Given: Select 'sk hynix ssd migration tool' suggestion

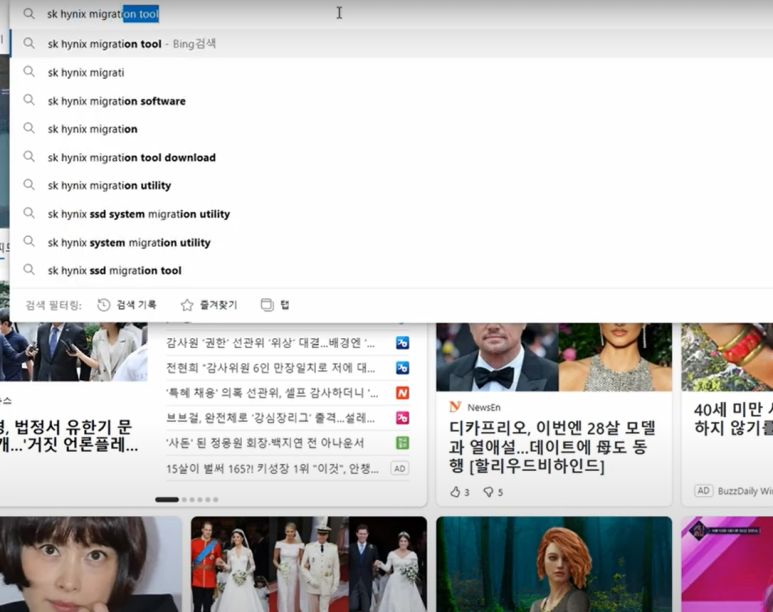Looking at the screenshot, I should click(x=391, y=271).
